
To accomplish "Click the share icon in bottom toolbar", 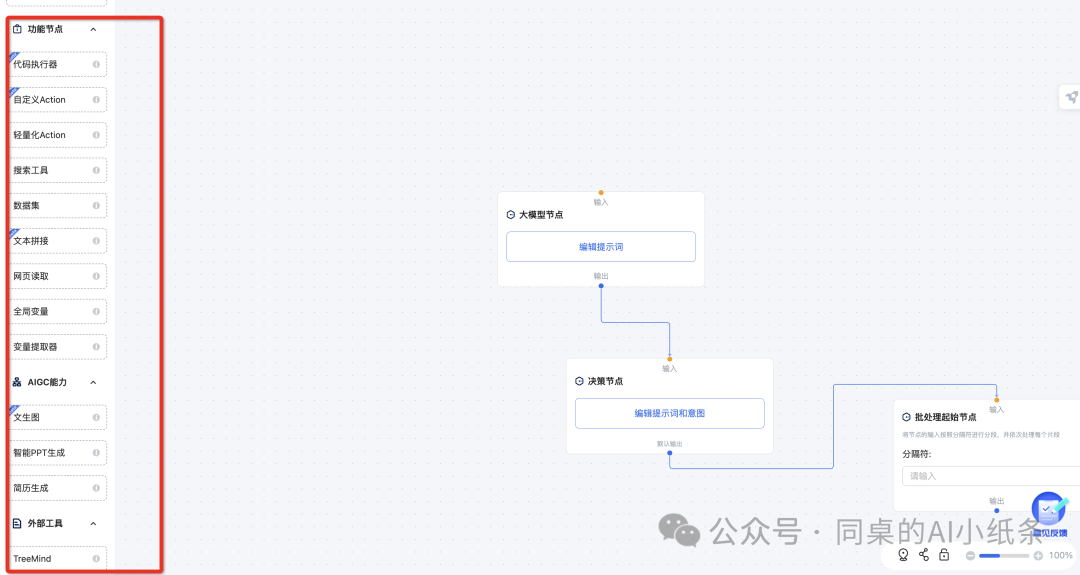I will (924, 555).
